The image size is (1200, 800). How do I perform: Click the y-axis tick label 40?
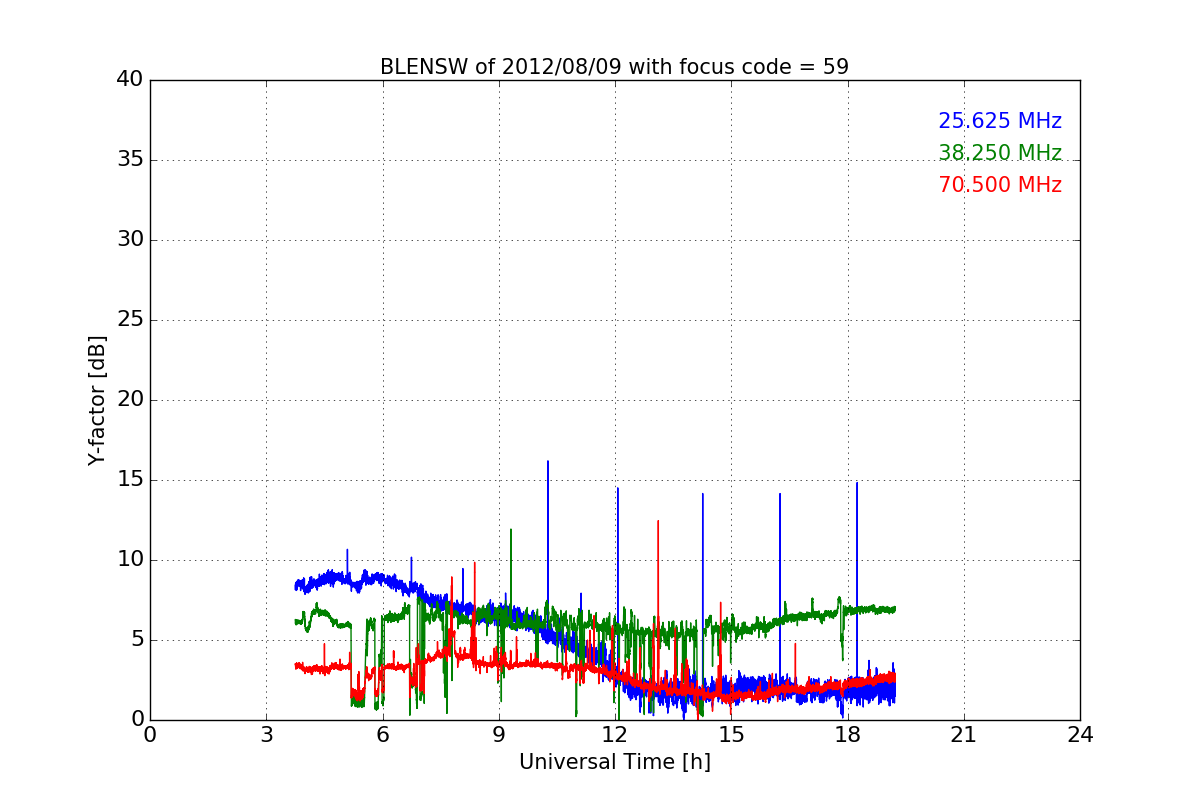130,80
